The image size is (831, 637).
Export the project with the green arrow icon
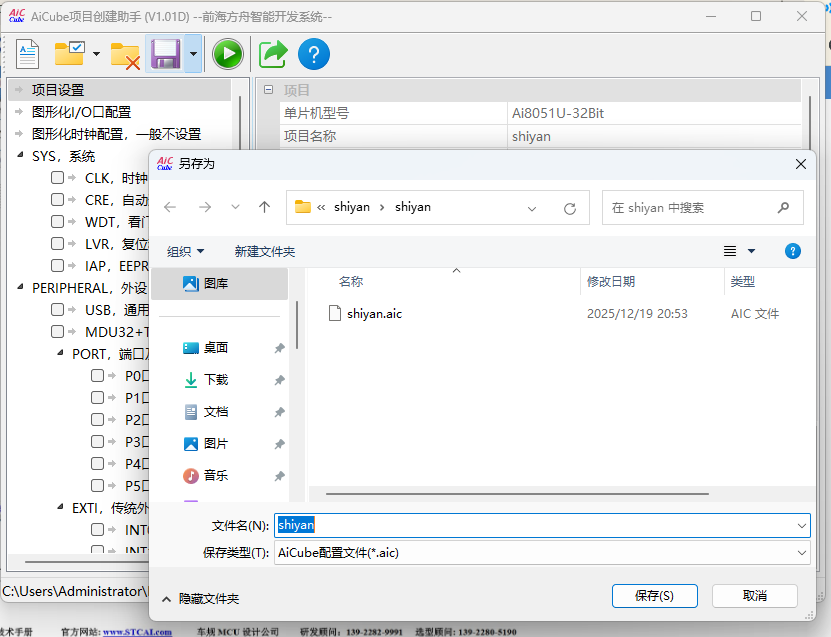click(x=272, y=53)
